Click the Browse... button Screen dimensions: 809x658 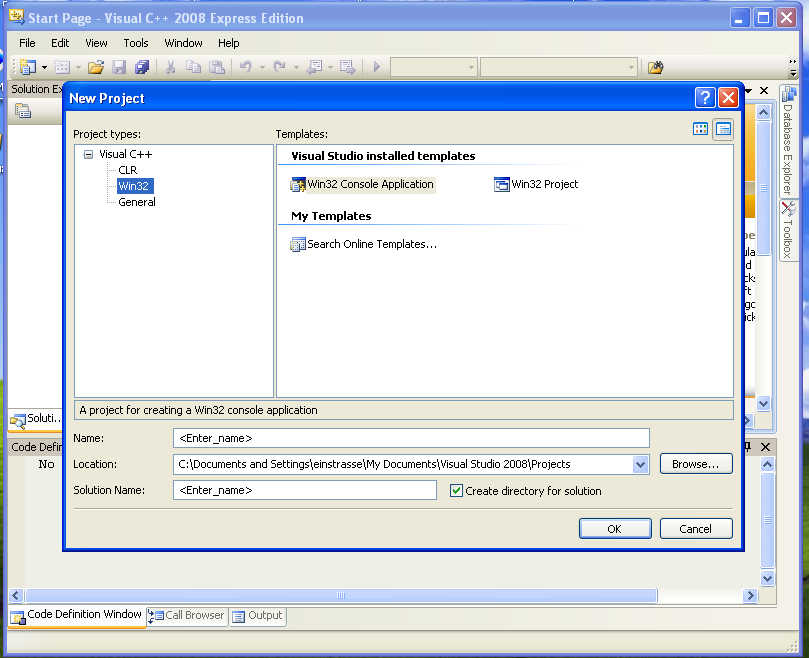[x=696, y=464]
